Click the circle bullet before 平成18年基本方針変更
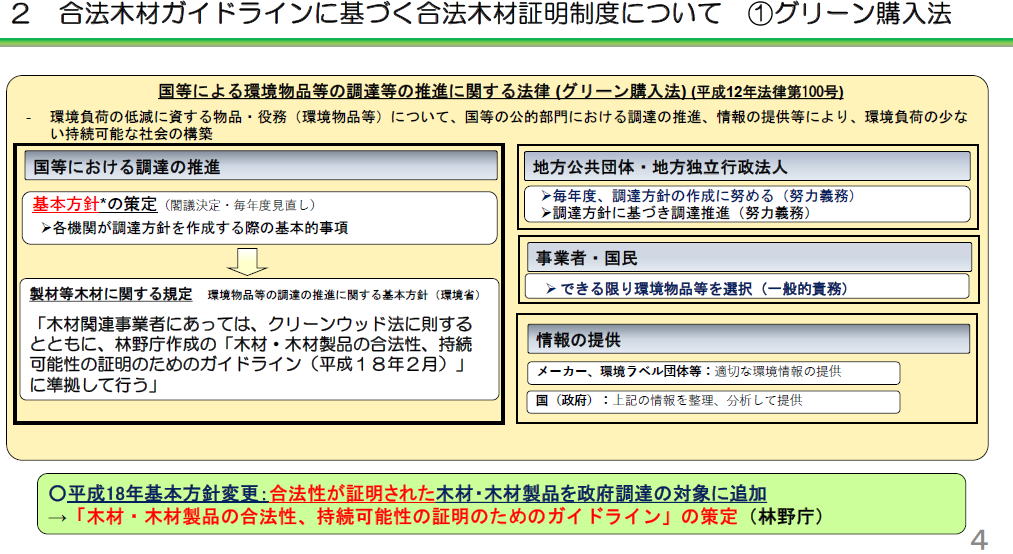Viewport: 1013px width, 554px height. [57, 493]
